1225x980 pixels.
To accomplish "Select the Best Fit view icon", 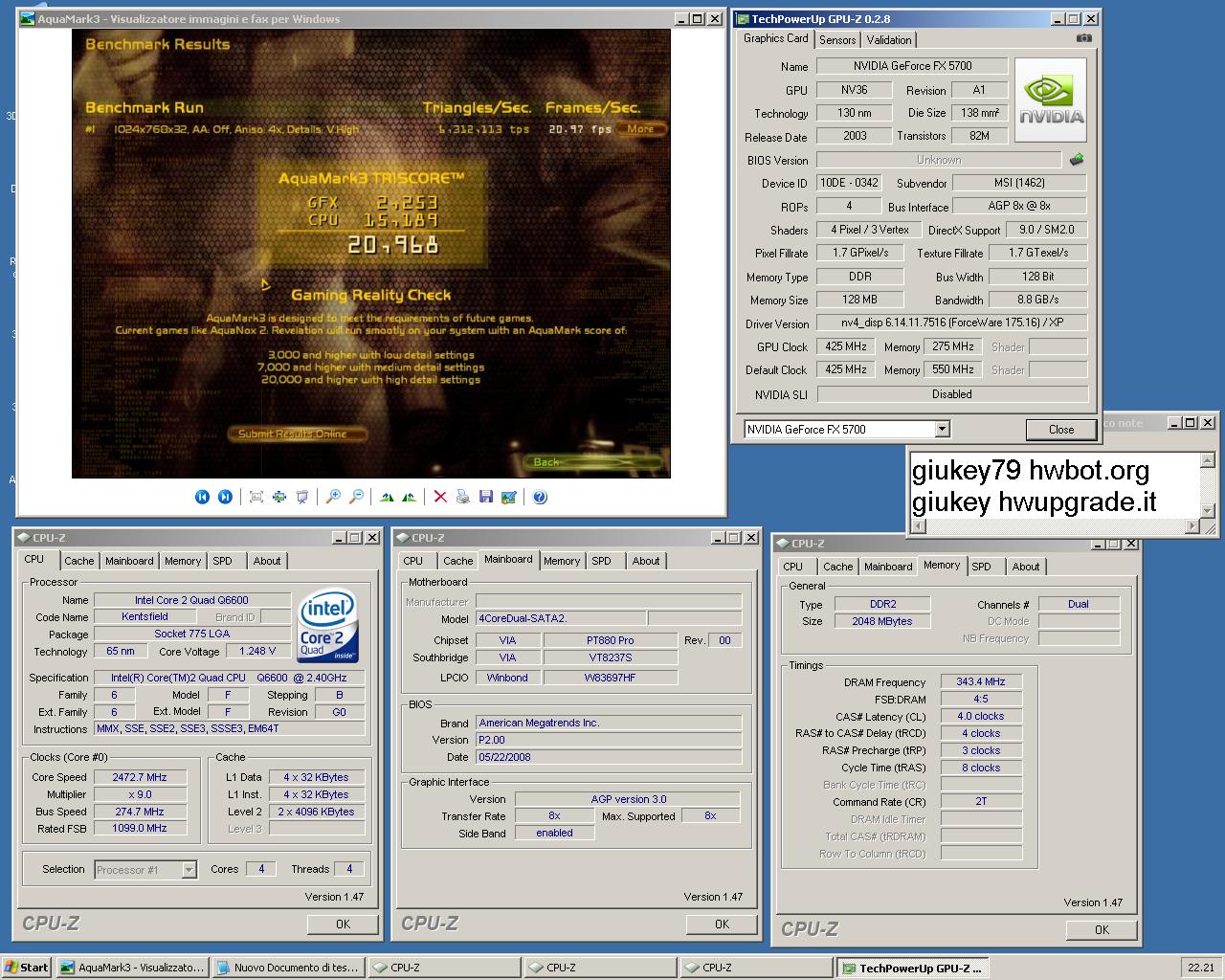I will 256,497.
